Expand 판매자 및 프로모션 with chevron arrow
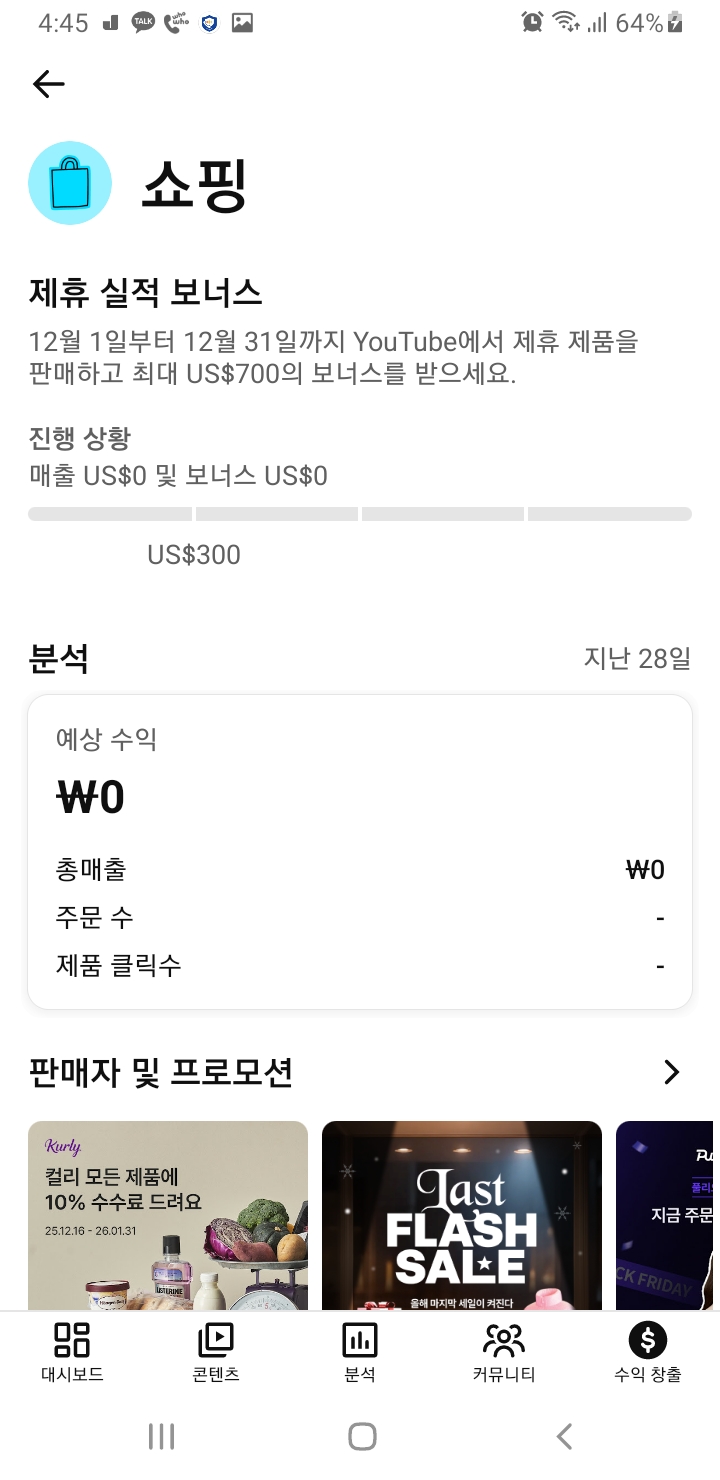Viewport: 720px width, 1480px height. click(672, 1073)
